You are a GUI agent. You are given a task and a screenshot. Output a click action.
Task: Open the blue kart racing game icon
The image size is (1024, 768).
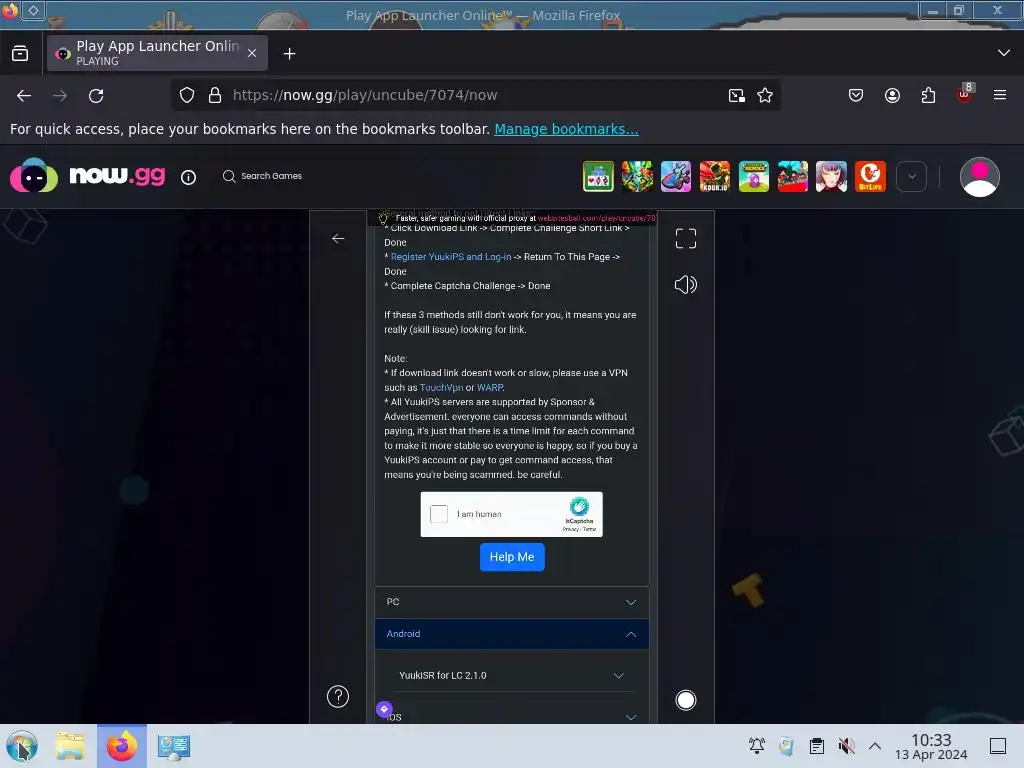pyautogui.click(x=675, y=176)
